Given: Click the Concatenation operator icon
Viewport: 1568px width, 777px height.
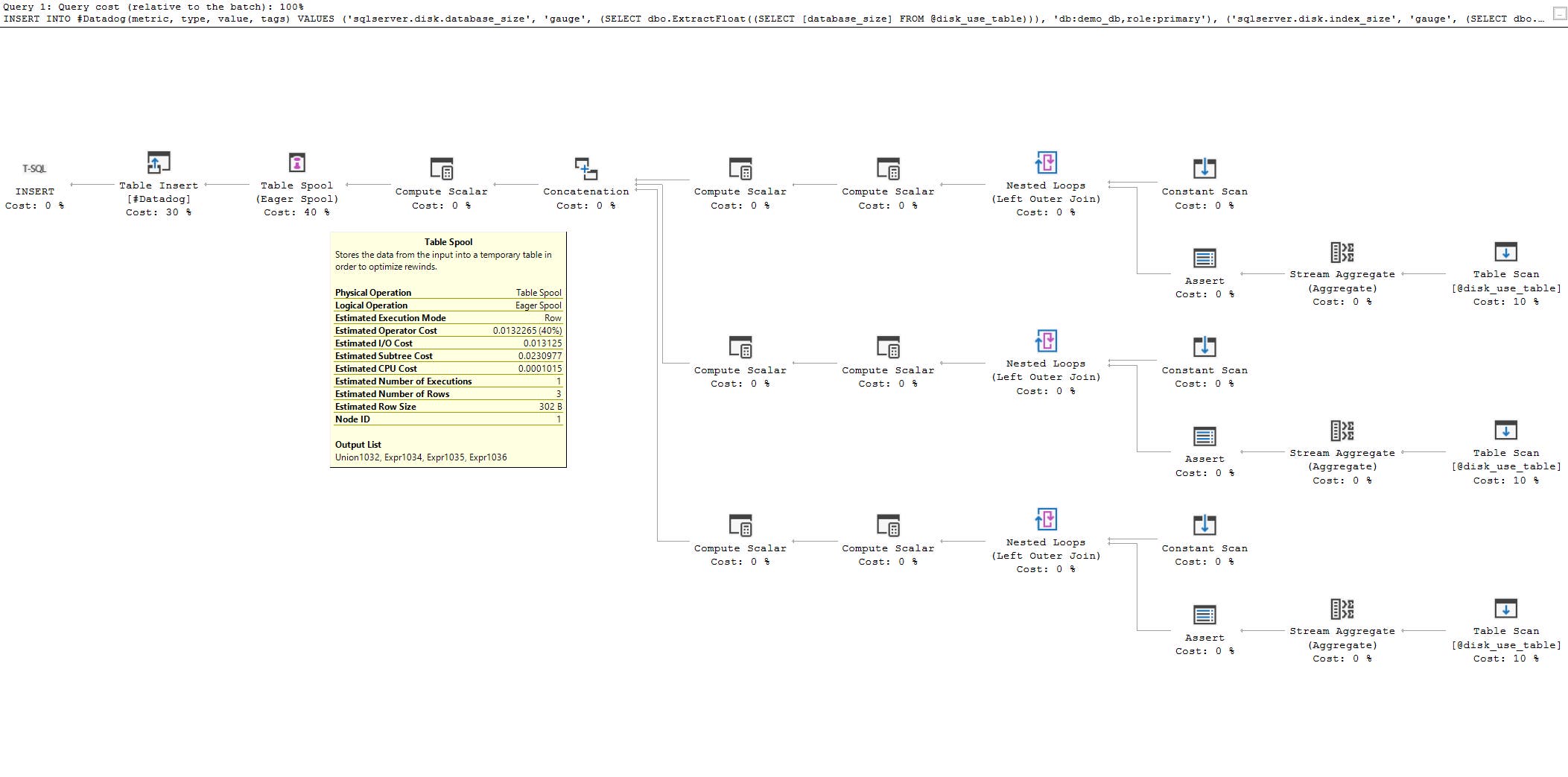Looking at the screenshot, I should point(585,170).
